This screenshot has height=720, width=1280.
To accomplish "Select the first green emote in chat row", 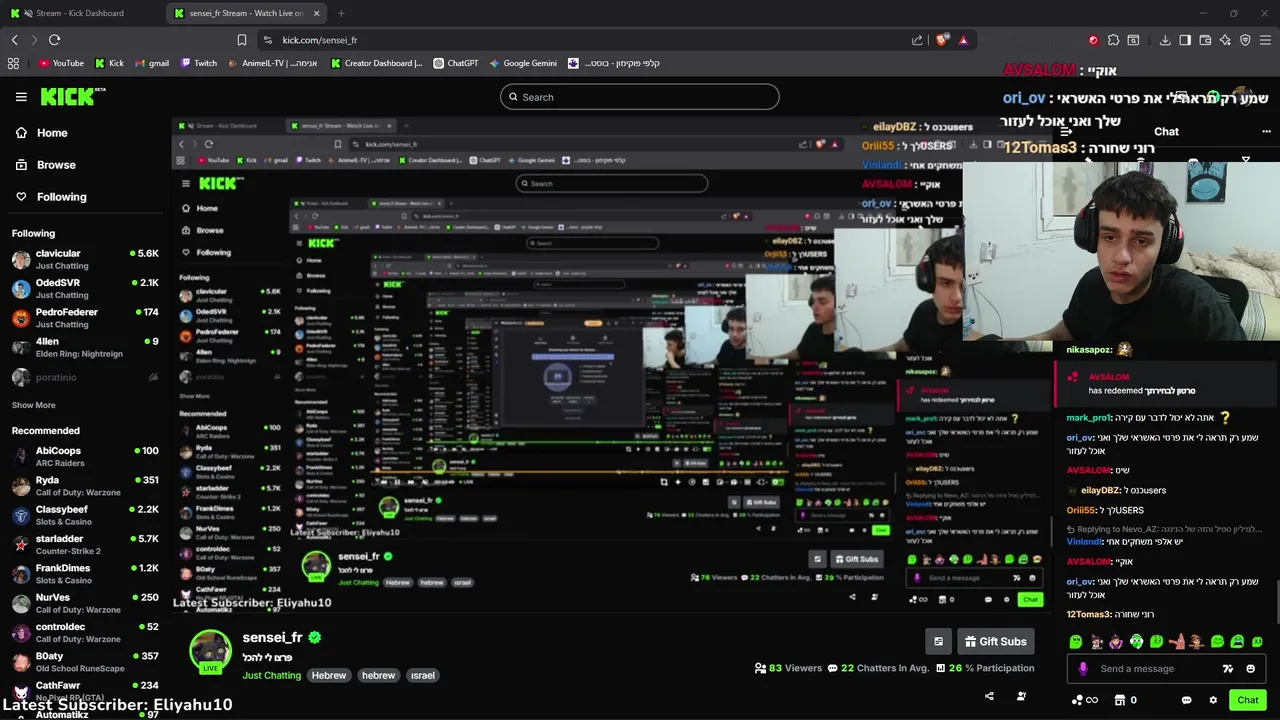I will pos(1076,642).
